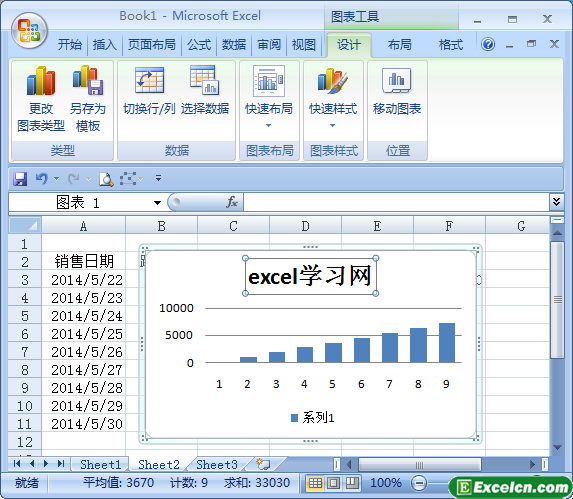Viewport: 573px width, 499px height.
Task: Click cell containing 销售日期
Action: 84,261
